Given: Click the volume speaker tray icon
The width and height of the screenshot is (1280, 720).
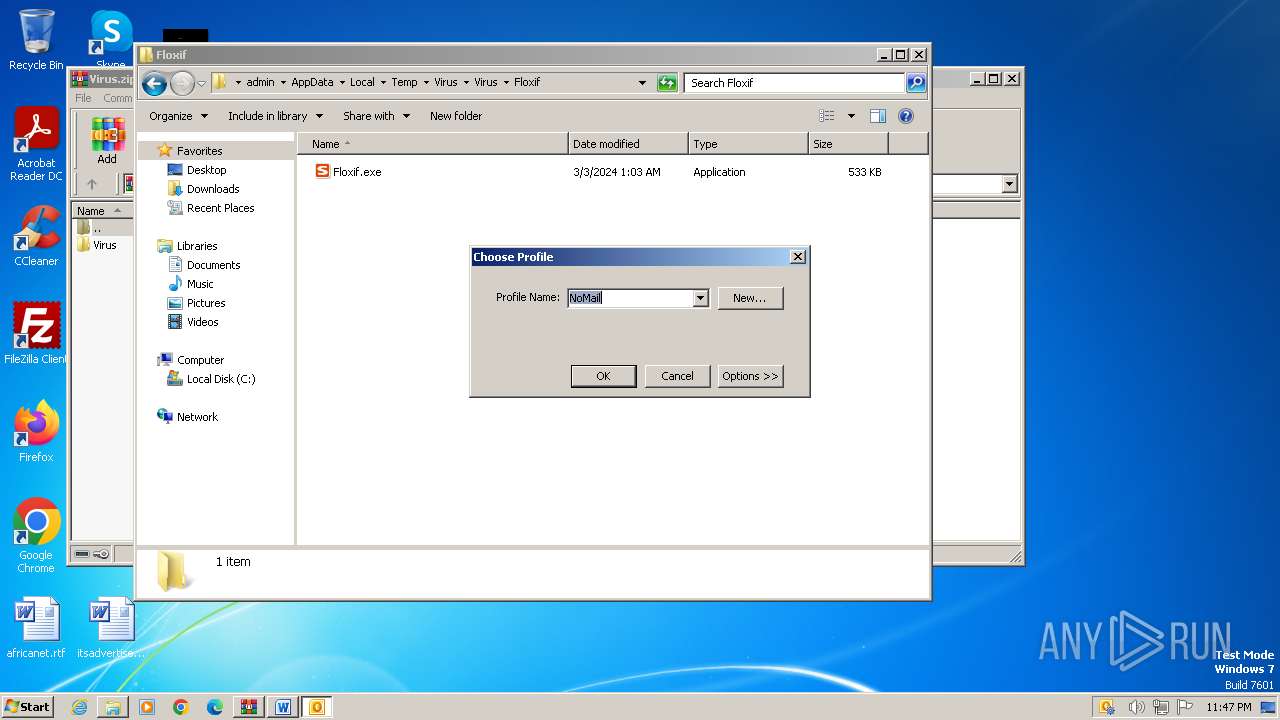Looking at the screenshot, I should coord(1135,707).
